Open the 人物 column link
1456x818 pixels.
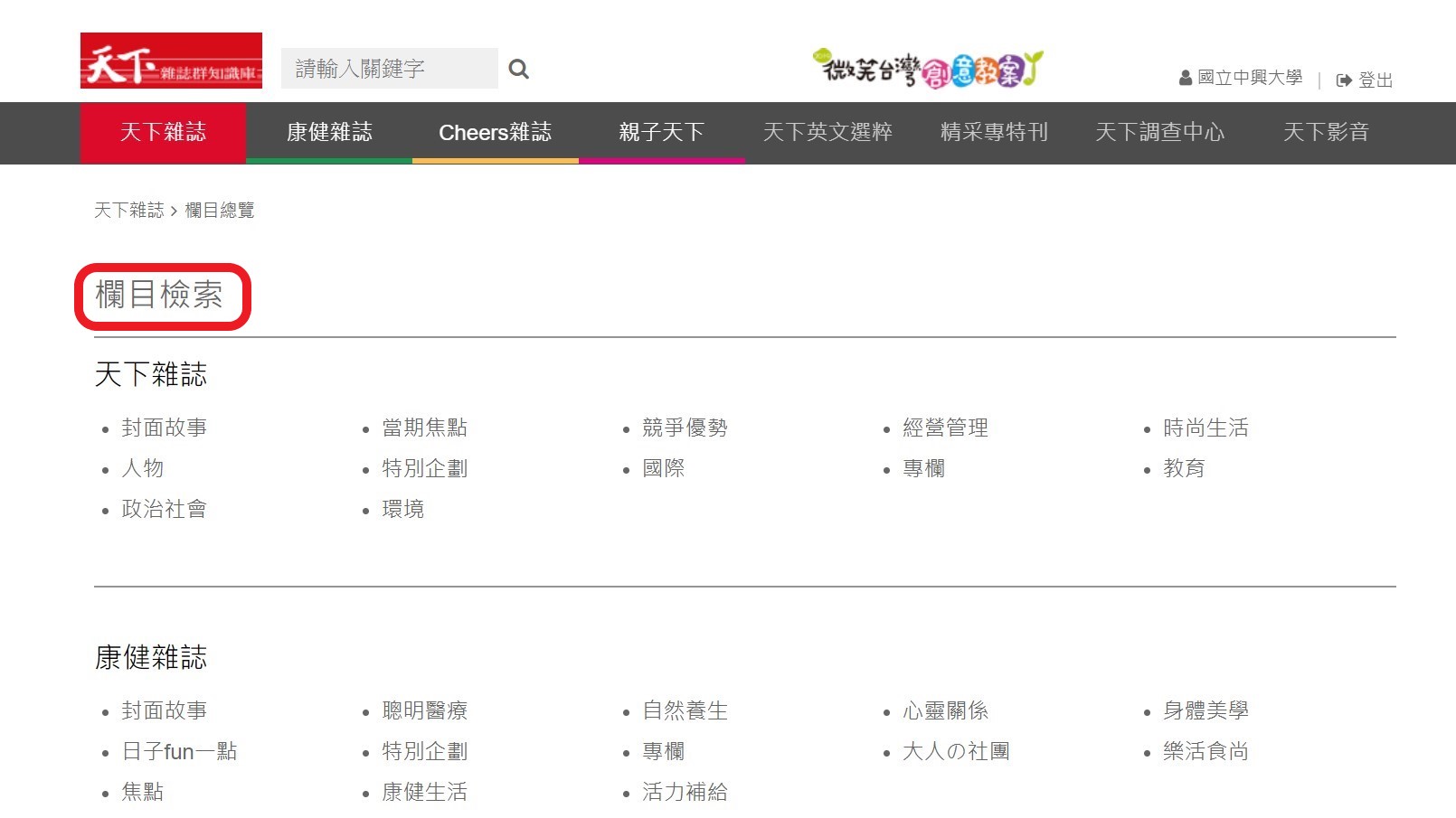point(143,468)
